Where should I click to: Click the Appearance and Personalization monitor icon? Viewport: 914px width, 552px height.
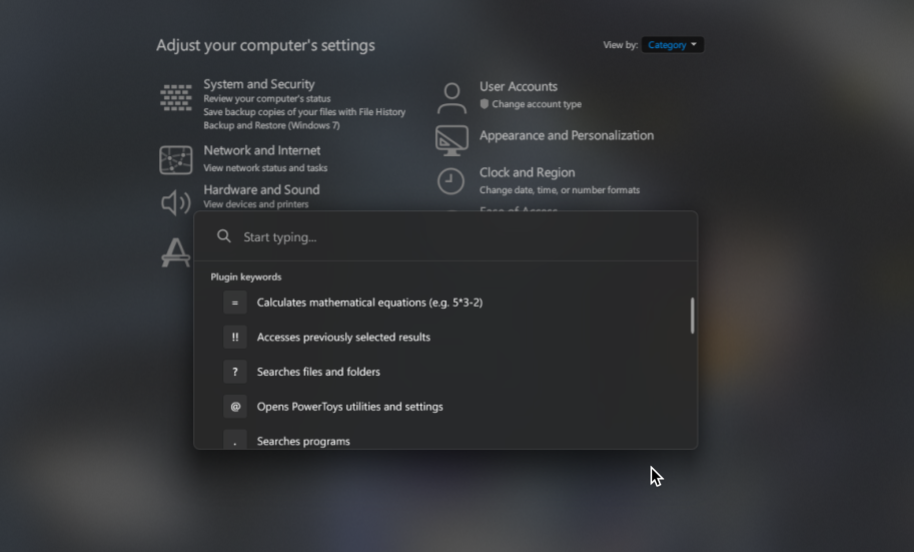point(452,140)
